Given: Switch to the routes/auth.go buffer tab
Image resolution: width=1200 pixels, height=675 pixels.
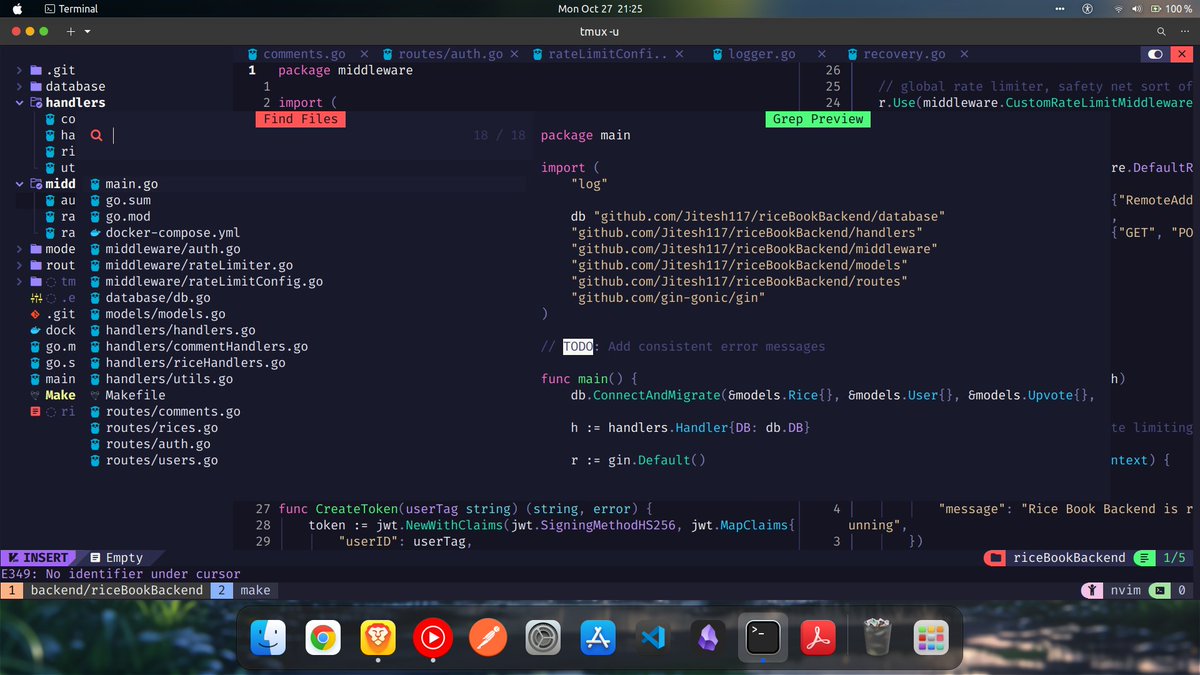Looking at the screenshot, I should pyautogui.click(x=450, y=55).
